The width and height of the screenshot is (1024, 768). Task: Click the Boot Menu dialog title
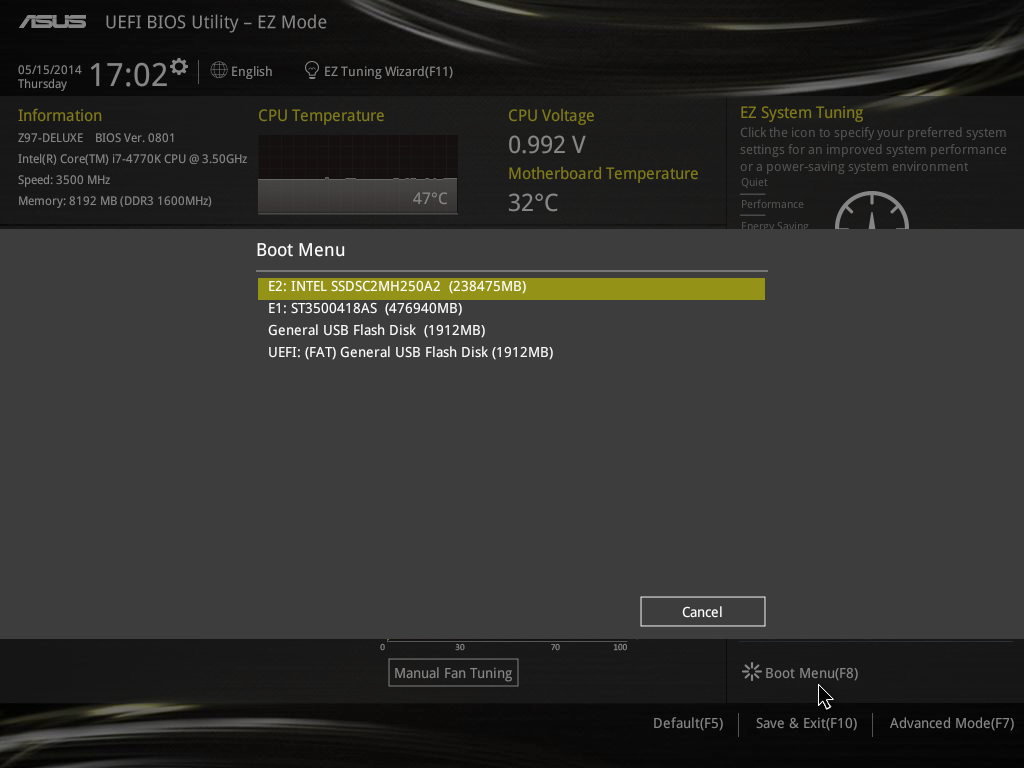300,249
